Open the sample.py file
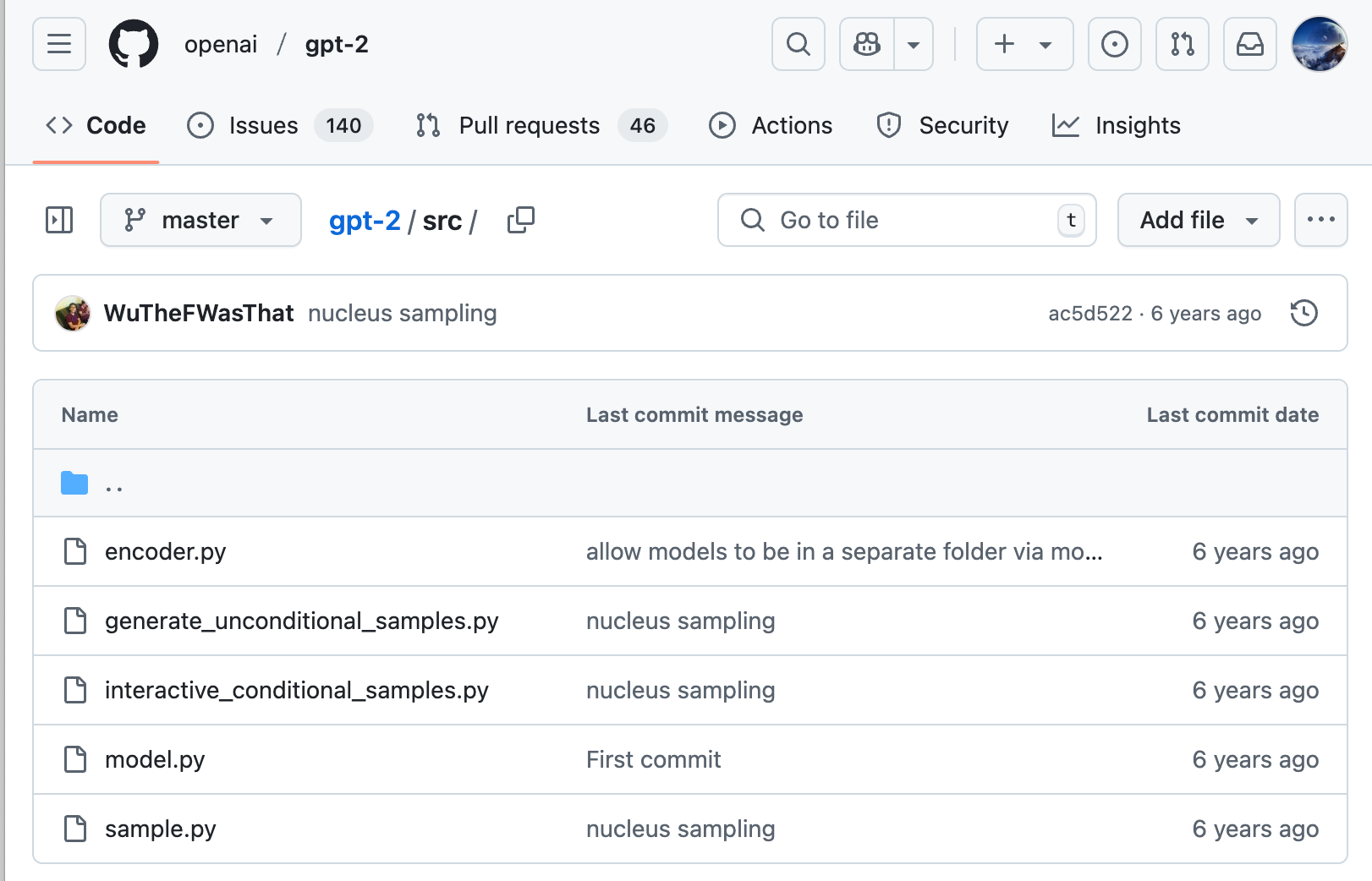The width and height of the screenshot is (1372, 881). (161, 829)
